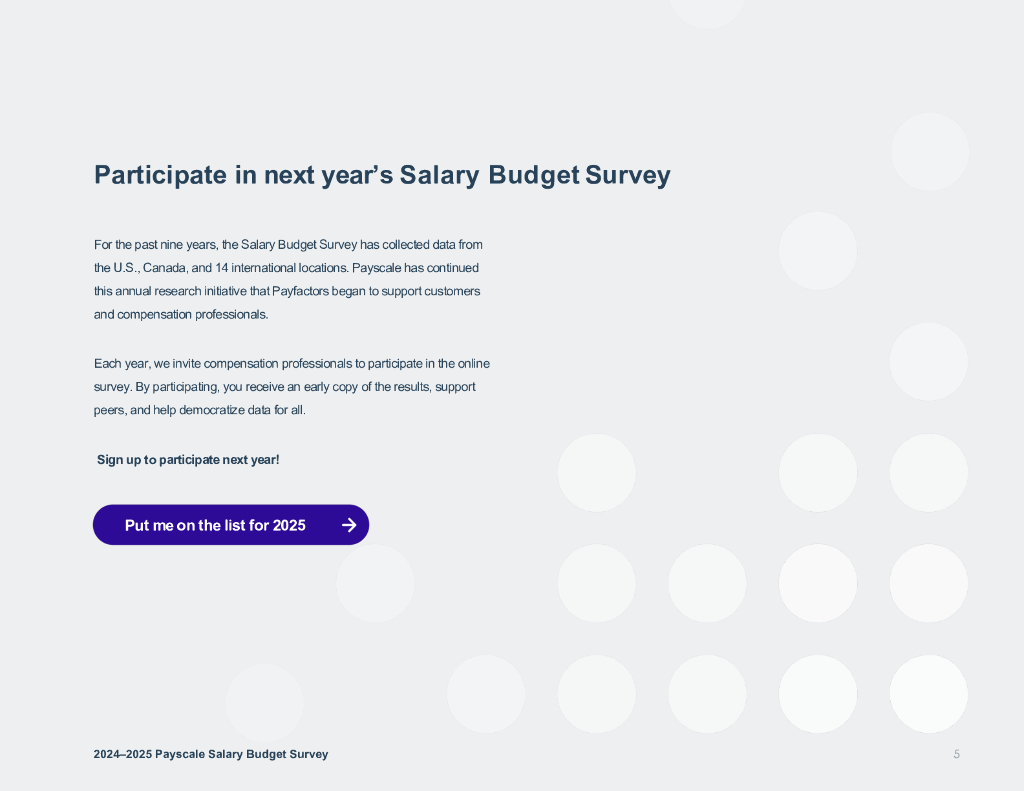The width and height of the screenshot is (1024, 791).
Task: Click the word "Canada" in the first paragraph
Action: click(165, 268)
